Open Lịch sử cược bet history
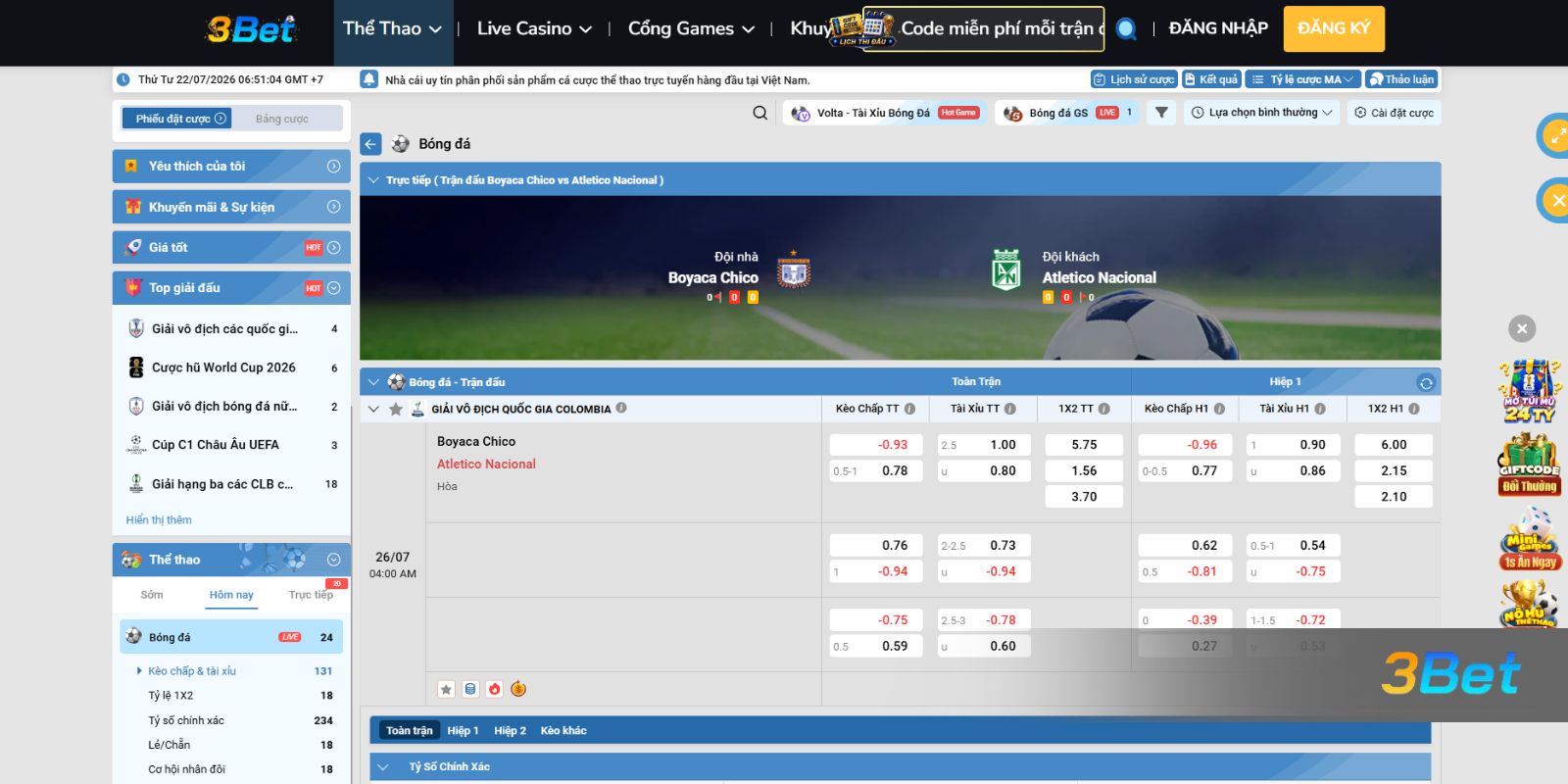 point(1134,79)
